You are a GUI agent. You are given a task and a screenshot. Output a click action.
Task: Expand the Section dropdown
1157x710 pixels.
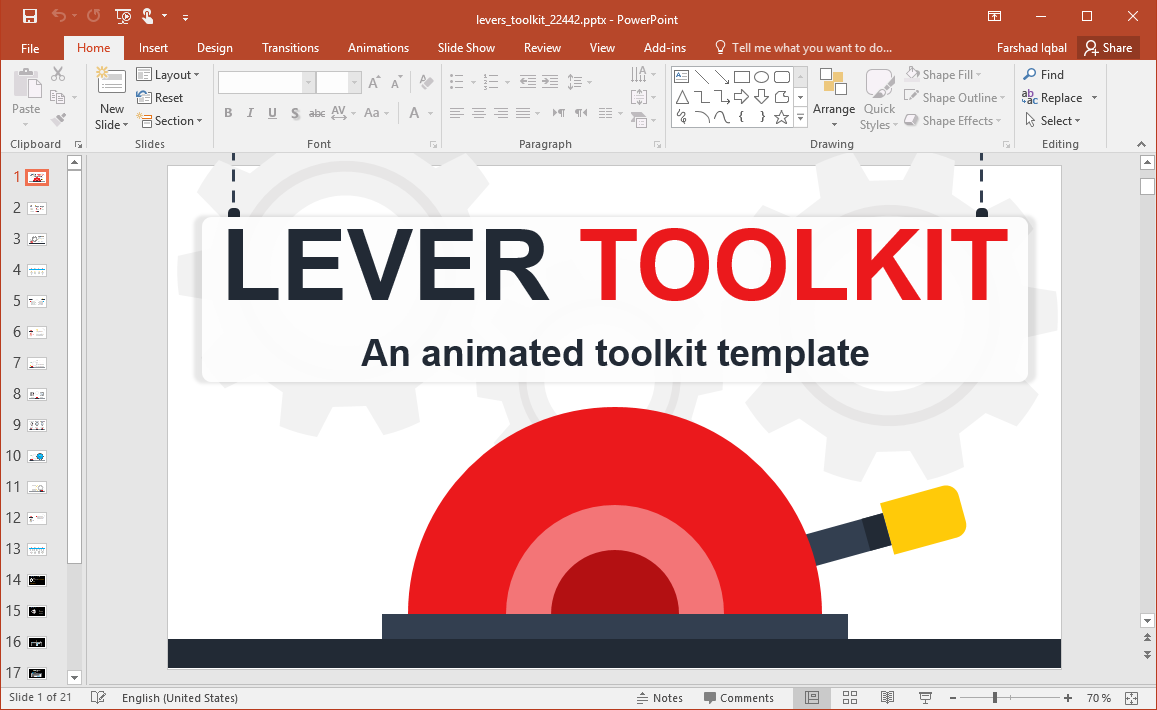(171, 120)
